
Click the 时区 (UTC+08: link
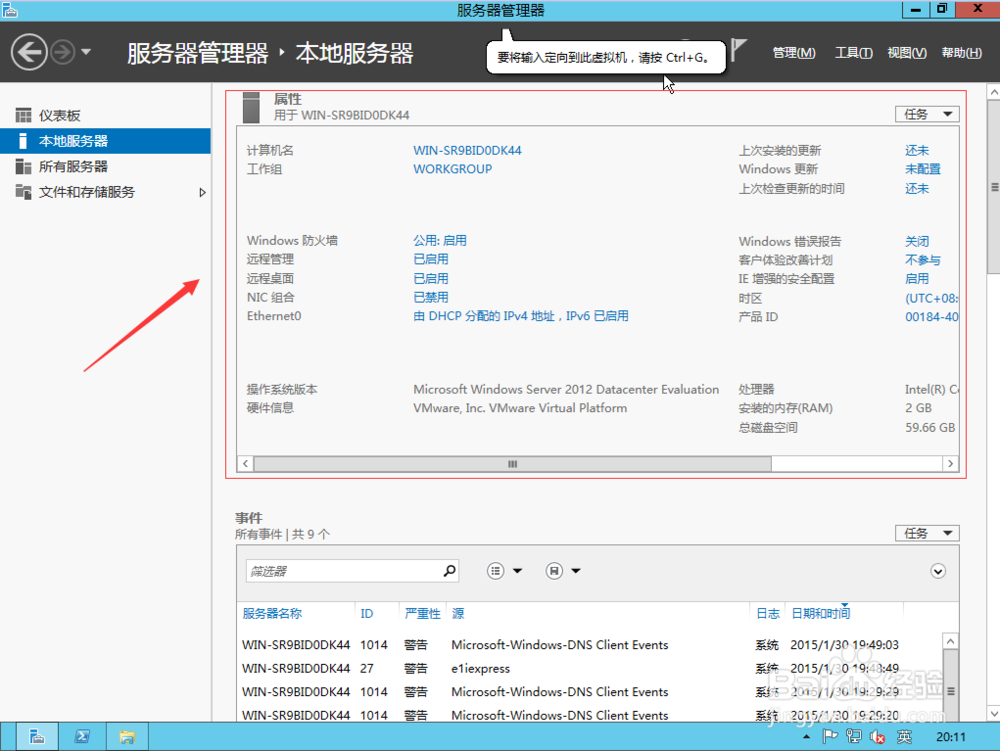pyautogui.click(x=931, y=298)
